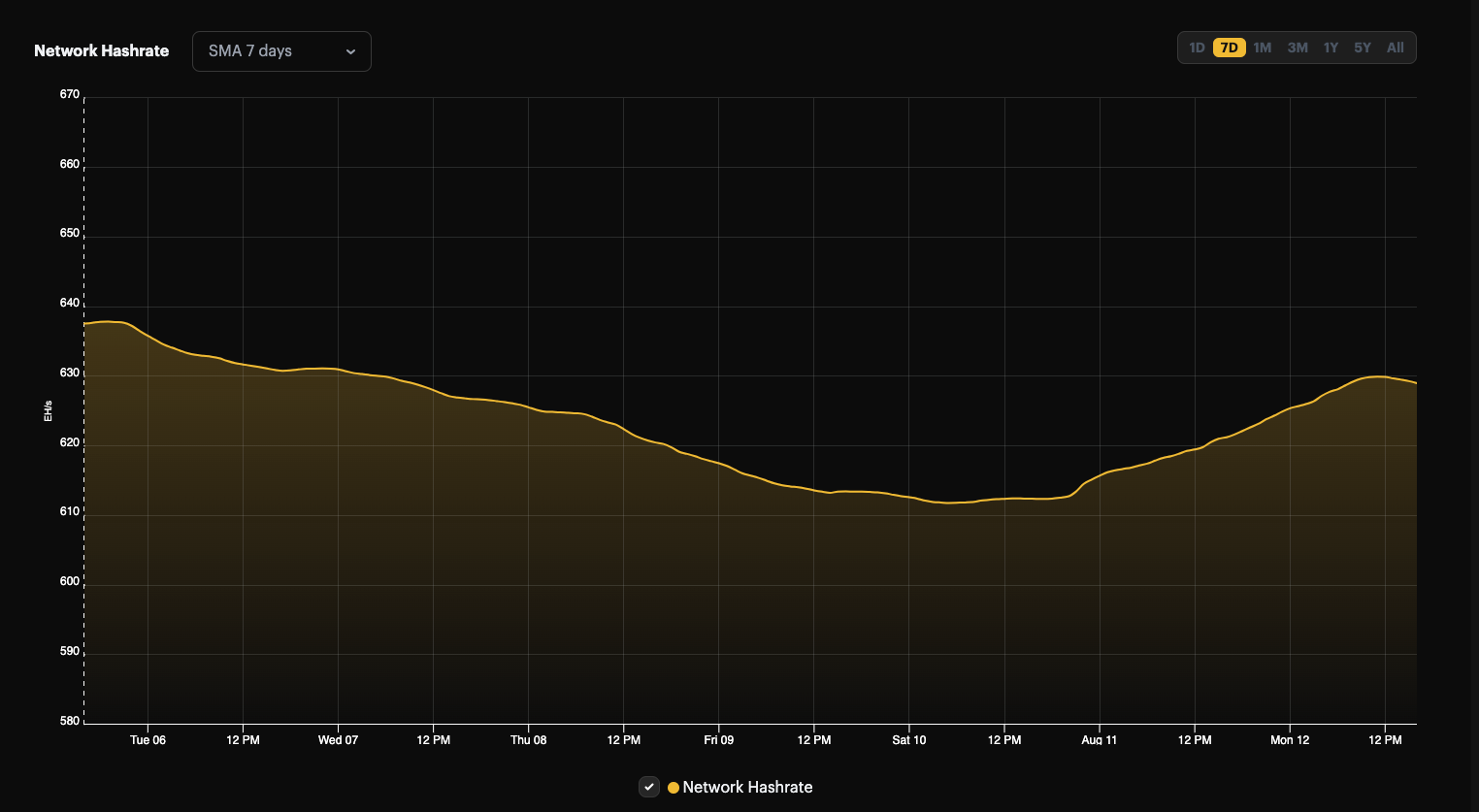
Task: Click the curve's peak near Mon 12
Action: click(1378, 376)
